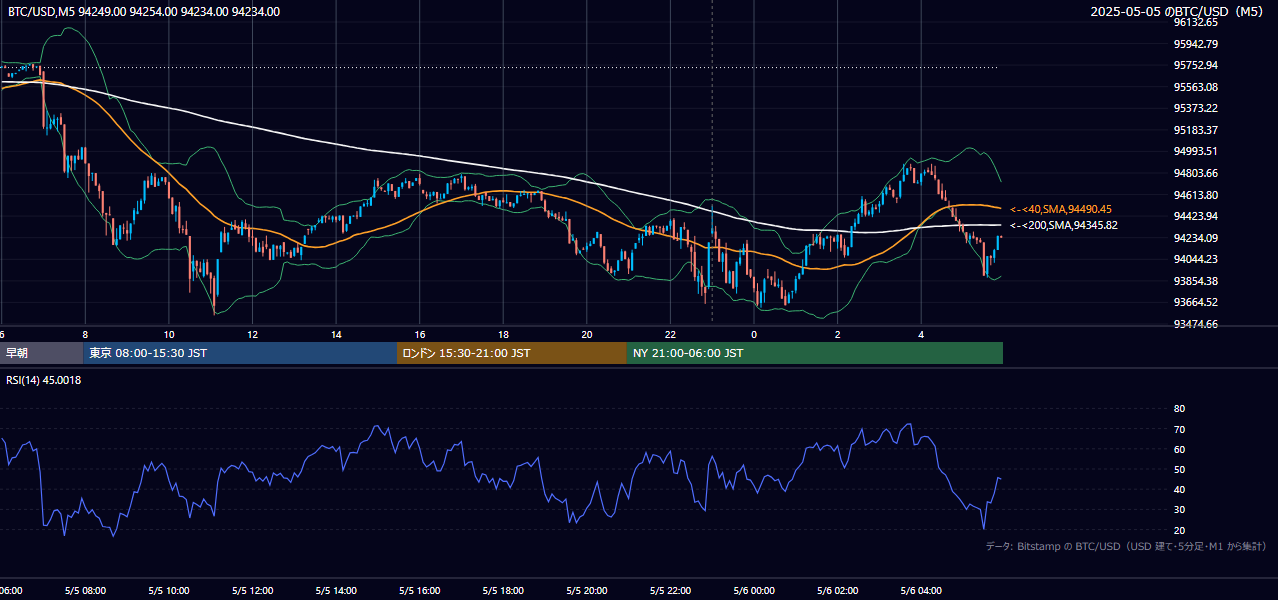Click the 5/5 10:00 date axis label

tap(169, 591)
